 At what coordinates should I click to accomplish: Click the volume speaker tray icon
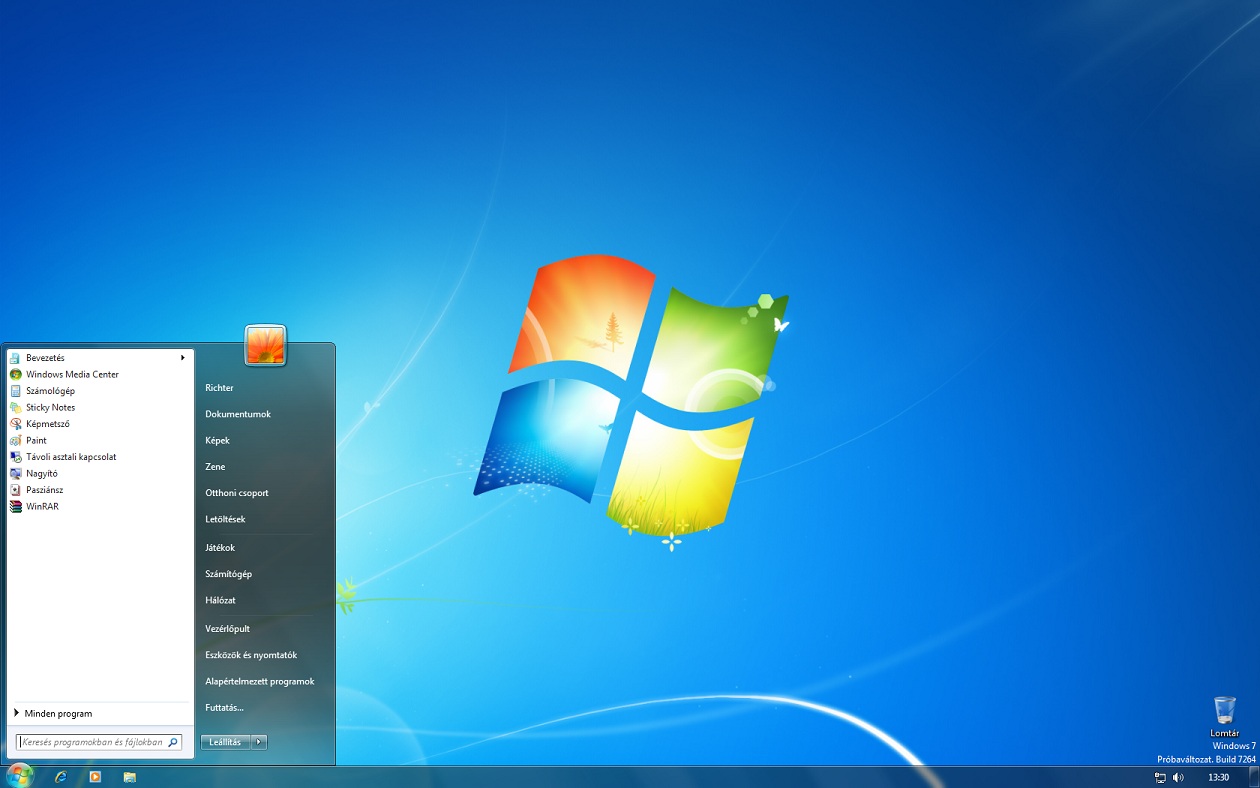point(1178,777)
